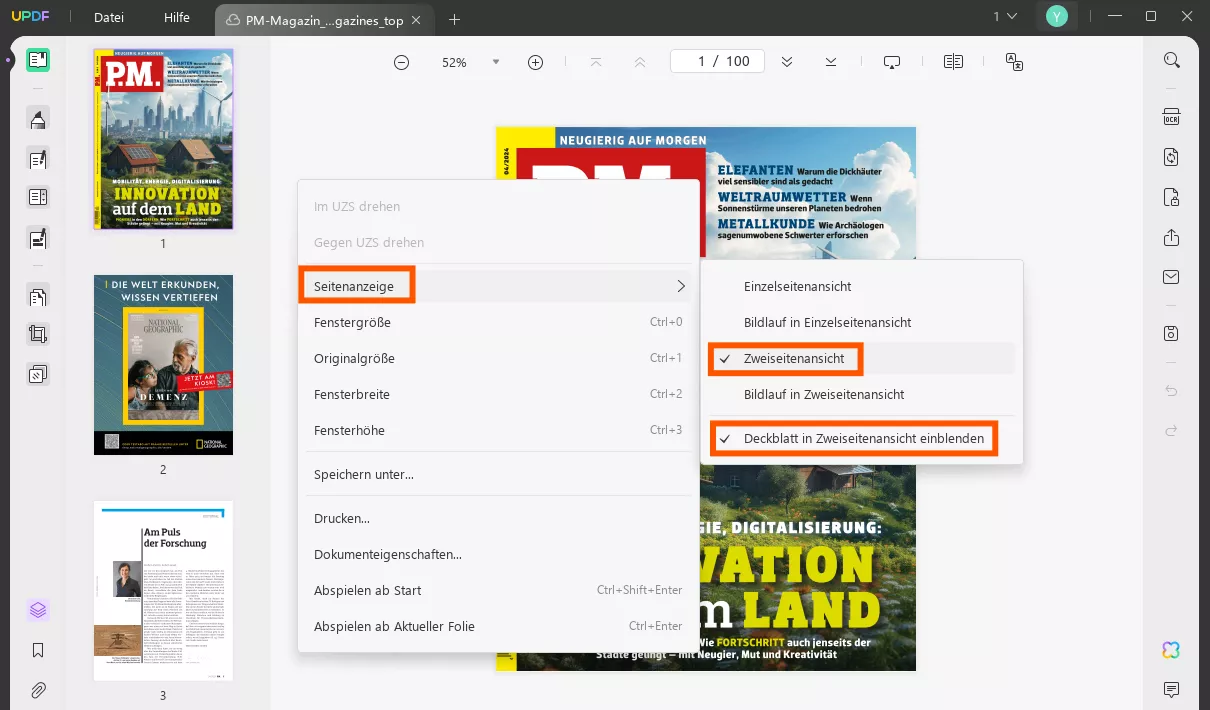Viewport: 1210px width, 710px height.
Task: Open the Layers panel icon
Action: [x=38, y=610]
